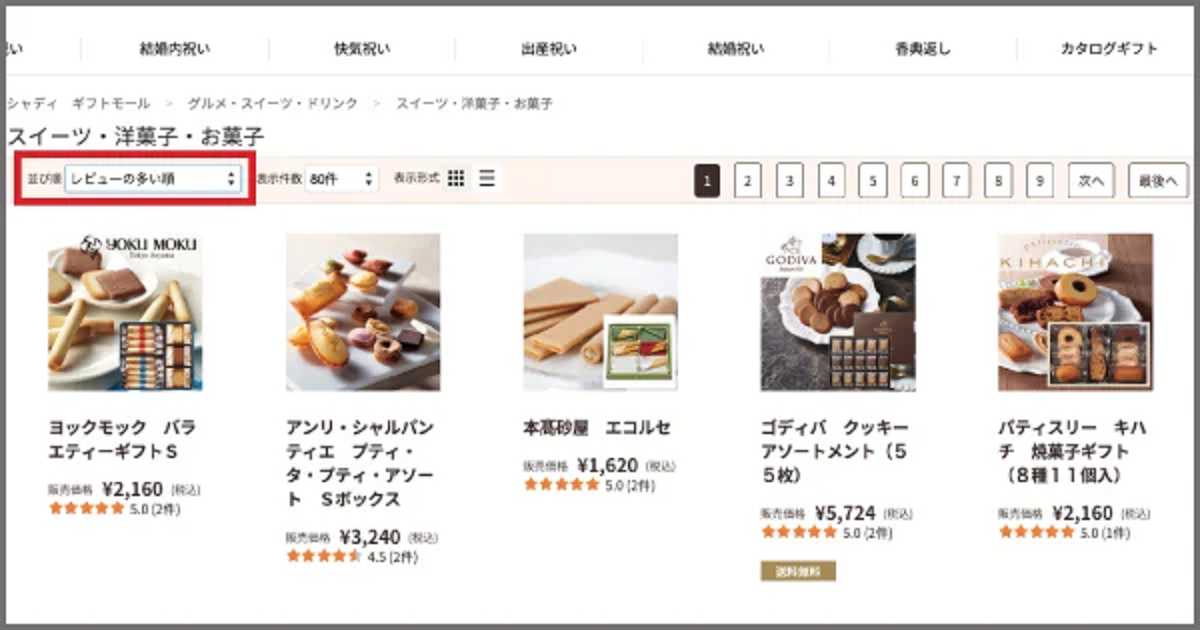The image size is (1200, 630).
Task: Open the Godiva cookie assortment thumbnail
Action: point(838,312)
